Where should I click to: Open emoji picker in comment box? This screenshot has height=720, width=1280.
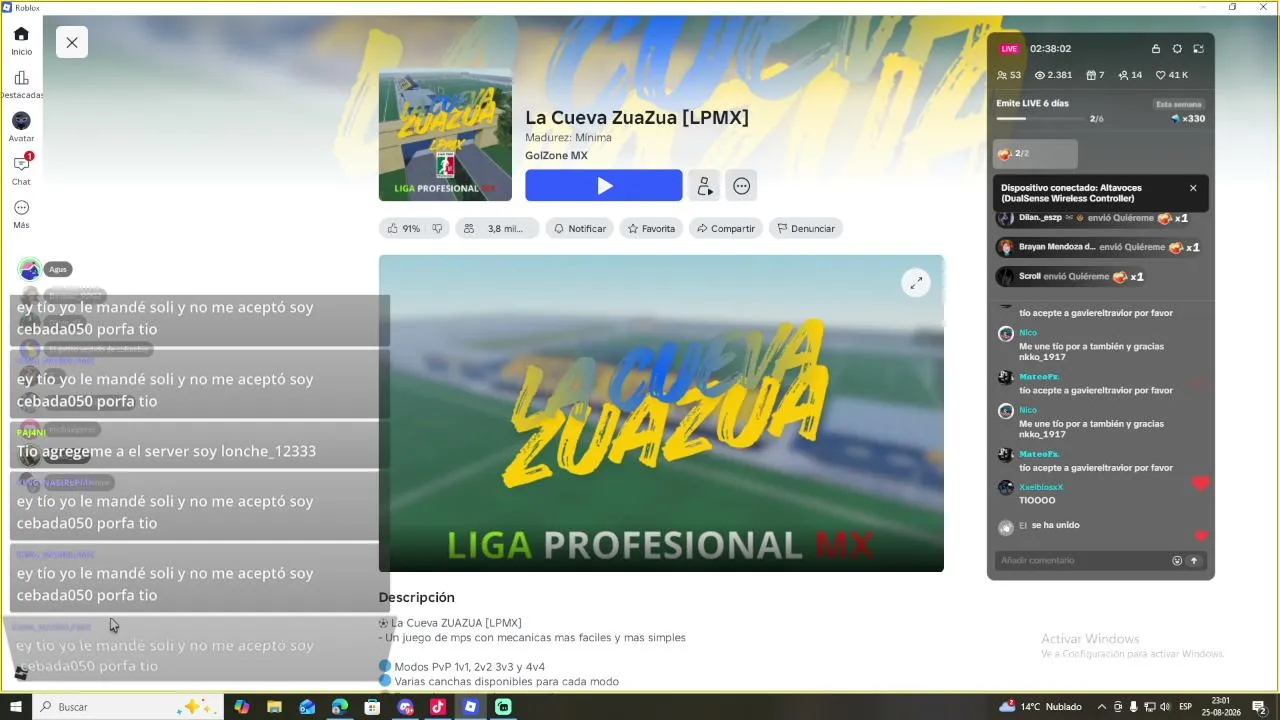tap(1177, 561)
